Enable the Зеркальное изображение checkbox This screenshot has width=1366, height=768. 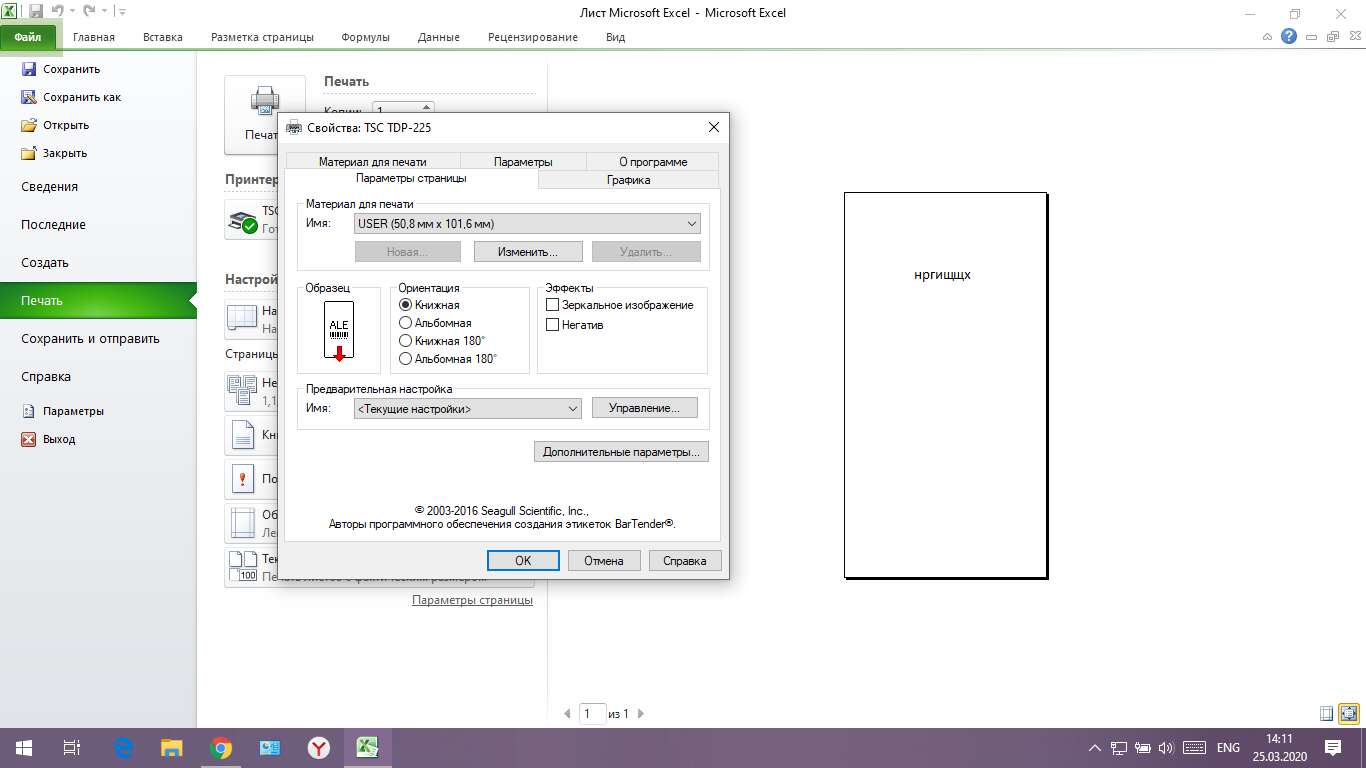(x=552, y=305)
